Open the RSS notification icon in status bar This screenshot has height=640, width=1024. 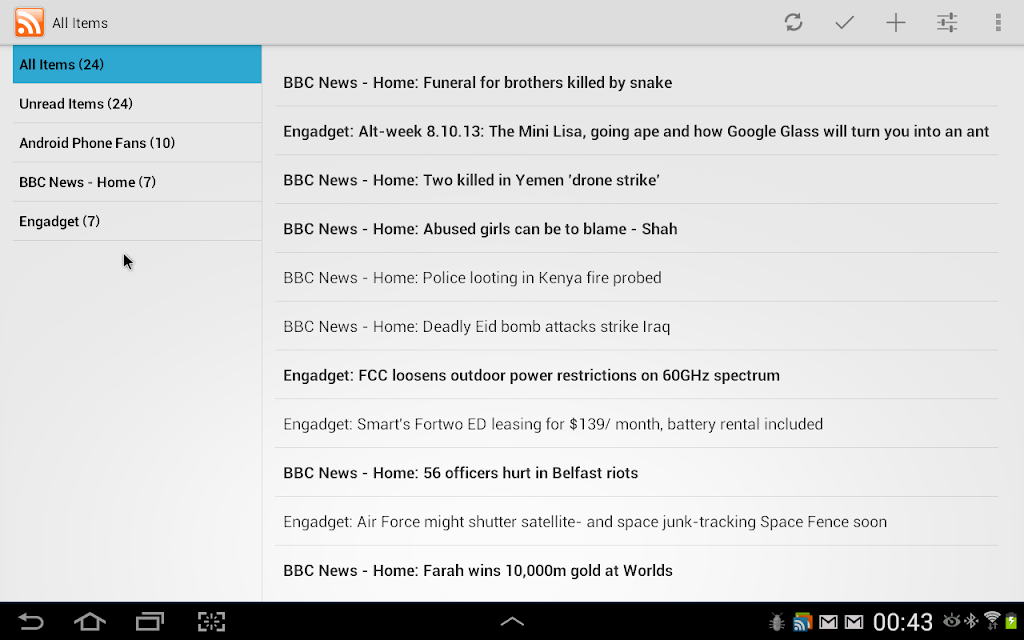802,622
